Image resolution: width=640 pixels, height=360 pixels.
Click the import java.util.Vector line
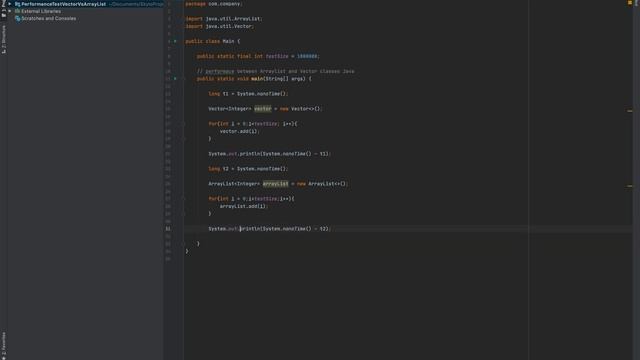(220, 26)
